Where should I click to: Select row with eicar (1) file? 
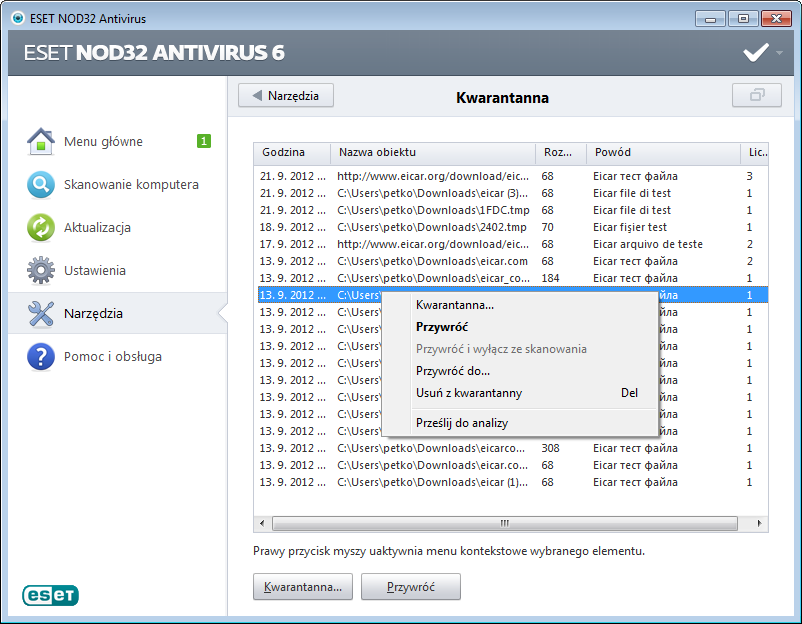tap(511, 482)
